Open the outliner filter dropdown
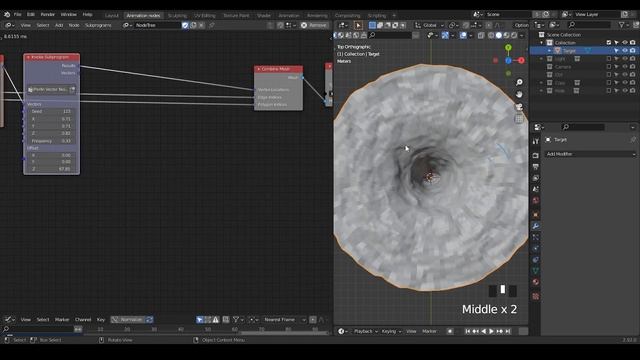Viewport: 640px width, 360px height. coord(623,25)
